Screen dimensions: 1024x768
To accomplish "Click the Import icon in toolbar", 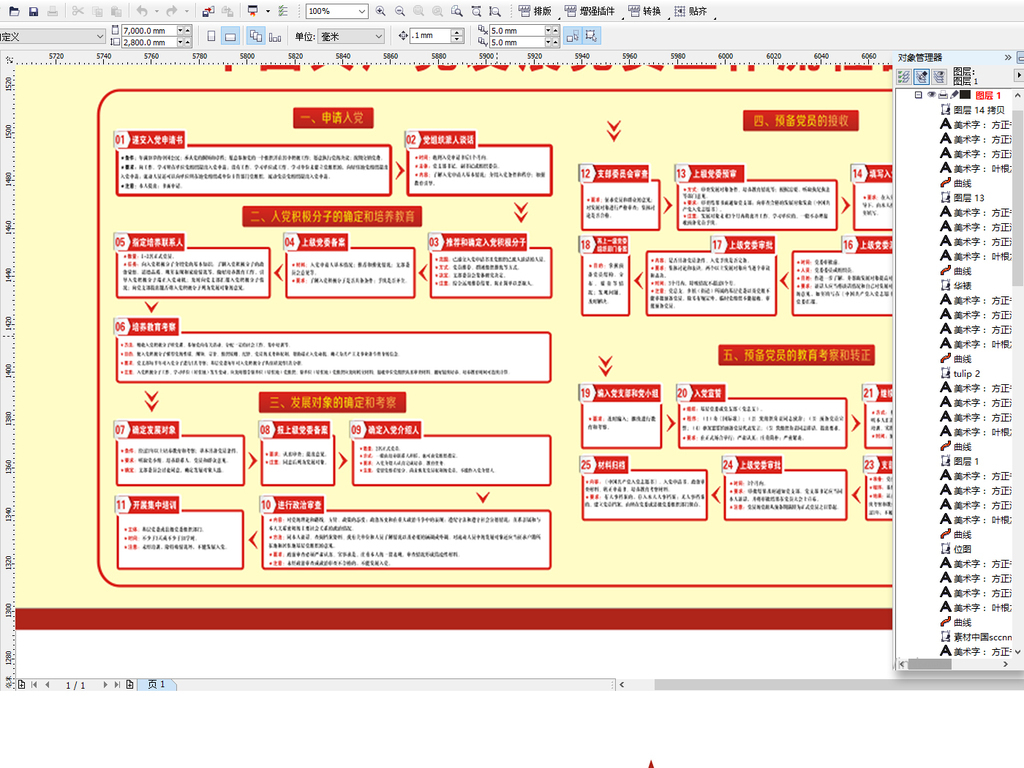I will (x=207, y=11).
